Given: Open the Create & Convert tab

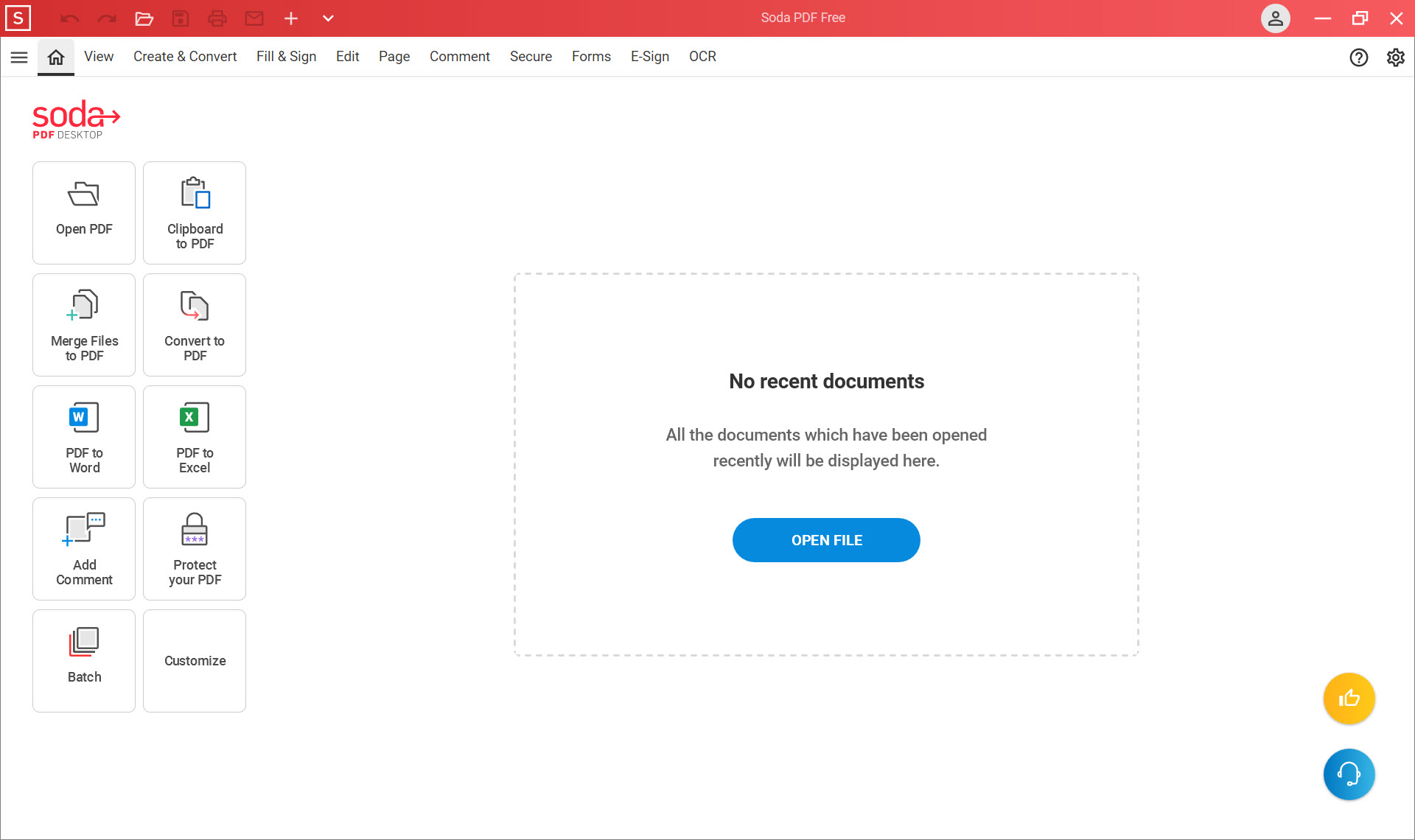Looking at the screenshot, I should [185, 57].
